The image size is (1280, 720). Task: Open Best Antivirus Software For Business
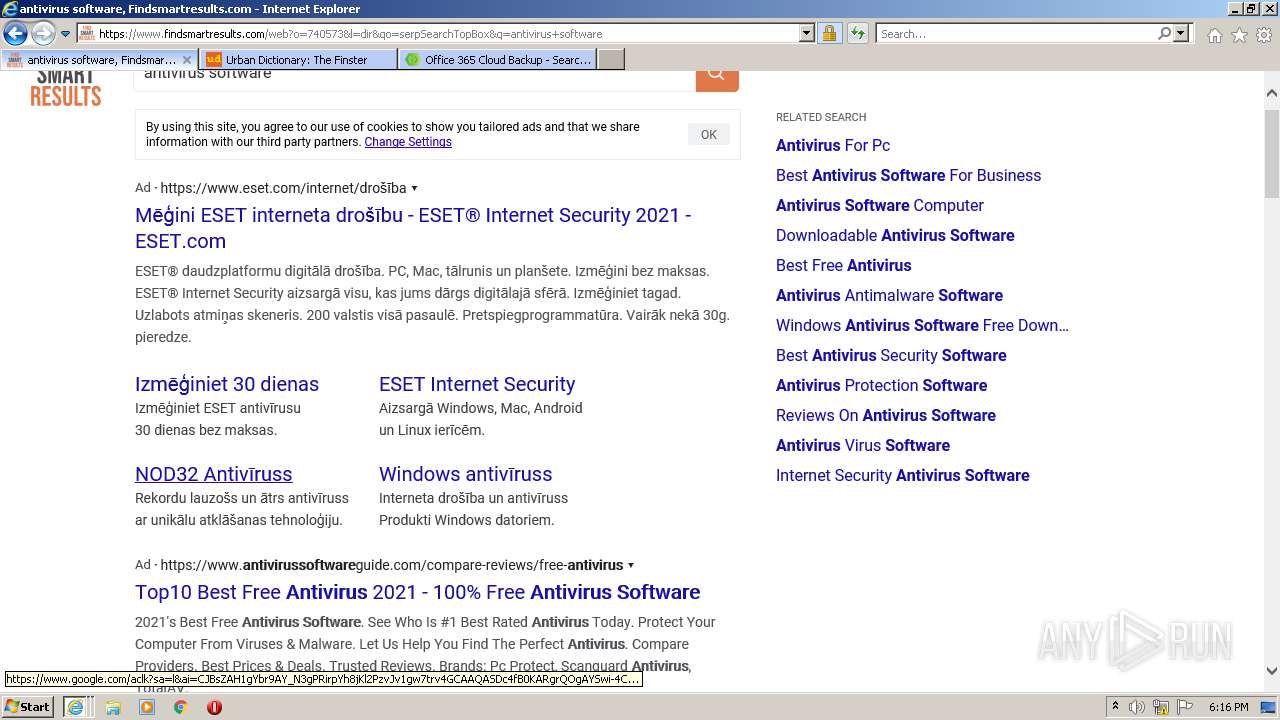pos(908,175)
